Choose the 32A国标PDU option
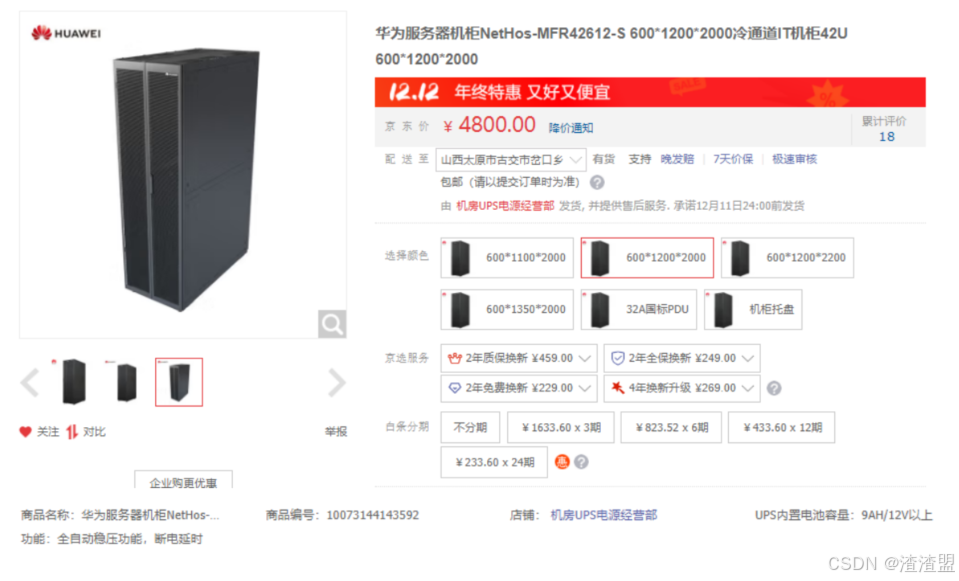 click(639, 309)
